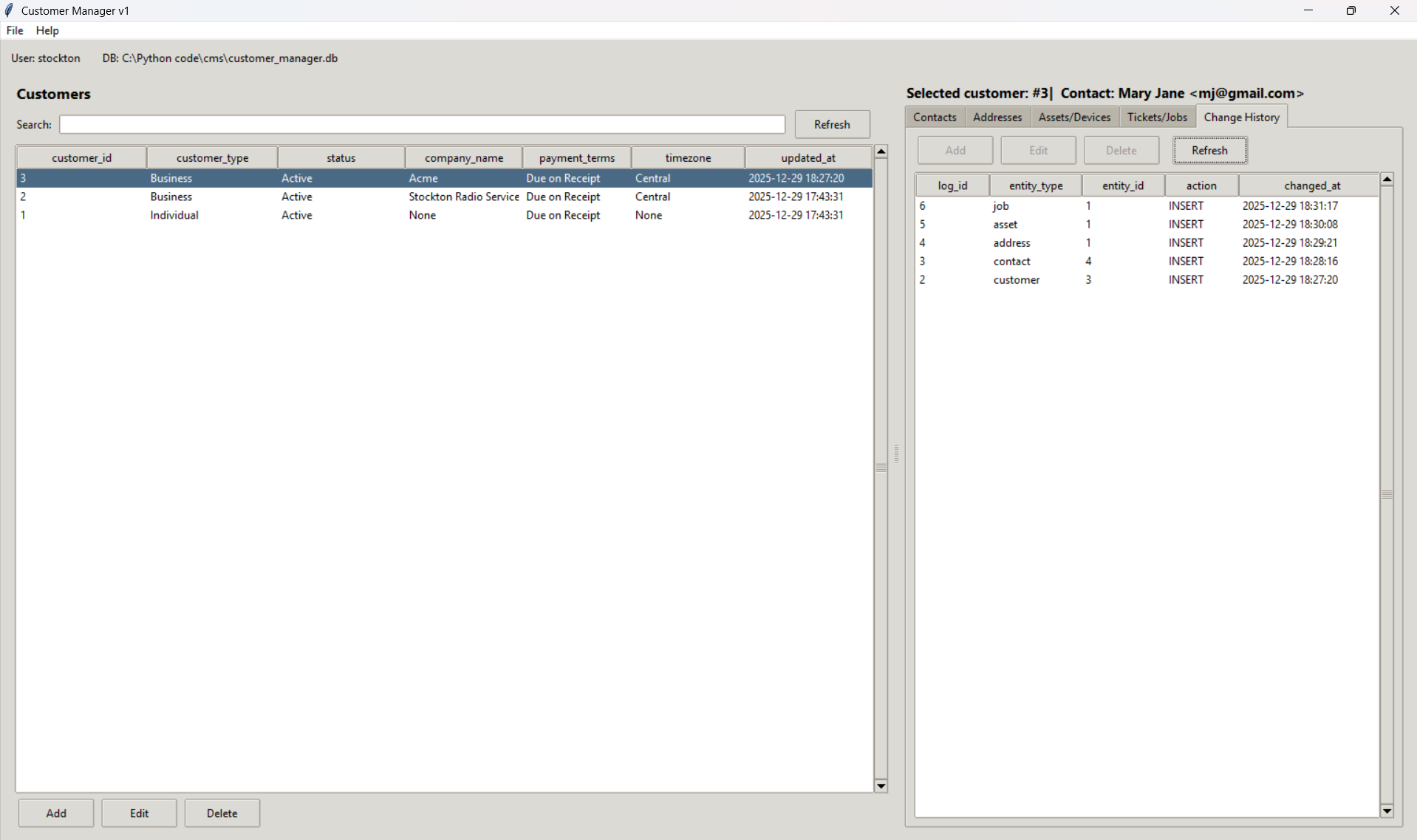
Task: Click scroll-down arrow of Change History scrollbar
Action: click(x=1387, y=811)
